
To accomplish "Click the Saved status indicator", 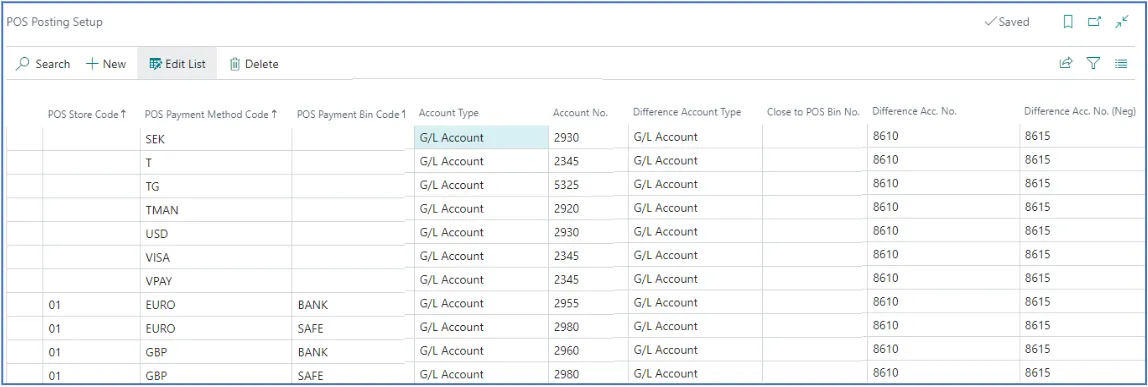I will tap(1007, 22).
